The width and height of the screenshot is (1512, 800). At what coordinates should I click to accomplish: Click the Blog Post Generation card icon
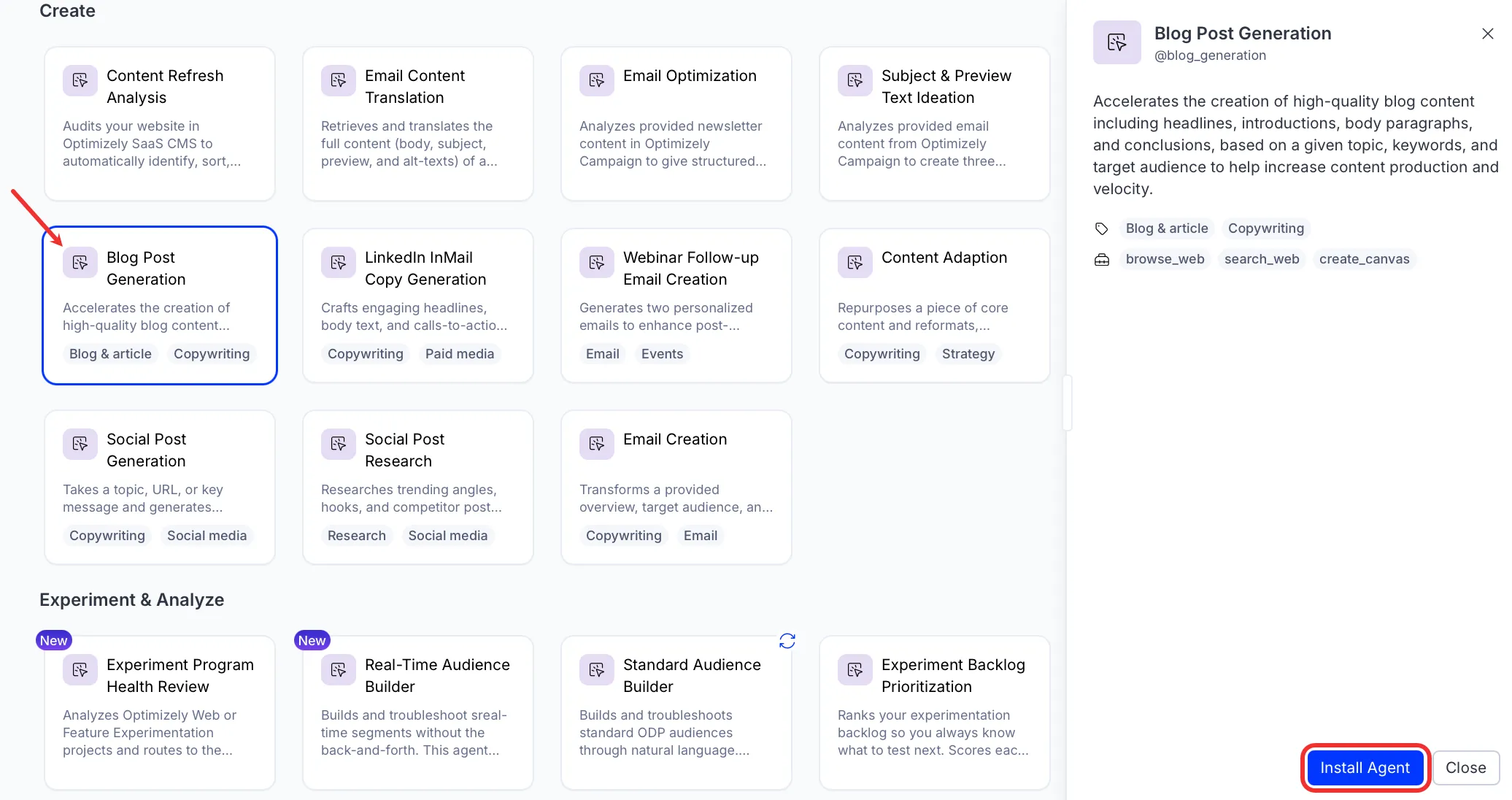click(x=80, y=262)
